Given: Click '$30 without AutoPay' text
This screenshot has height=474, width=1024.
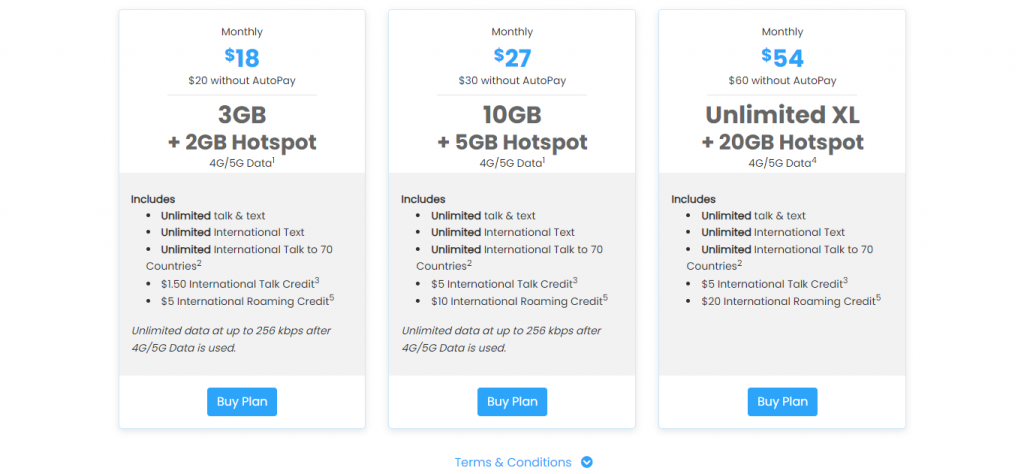Looking at the screenshot, I should point(512,81).
